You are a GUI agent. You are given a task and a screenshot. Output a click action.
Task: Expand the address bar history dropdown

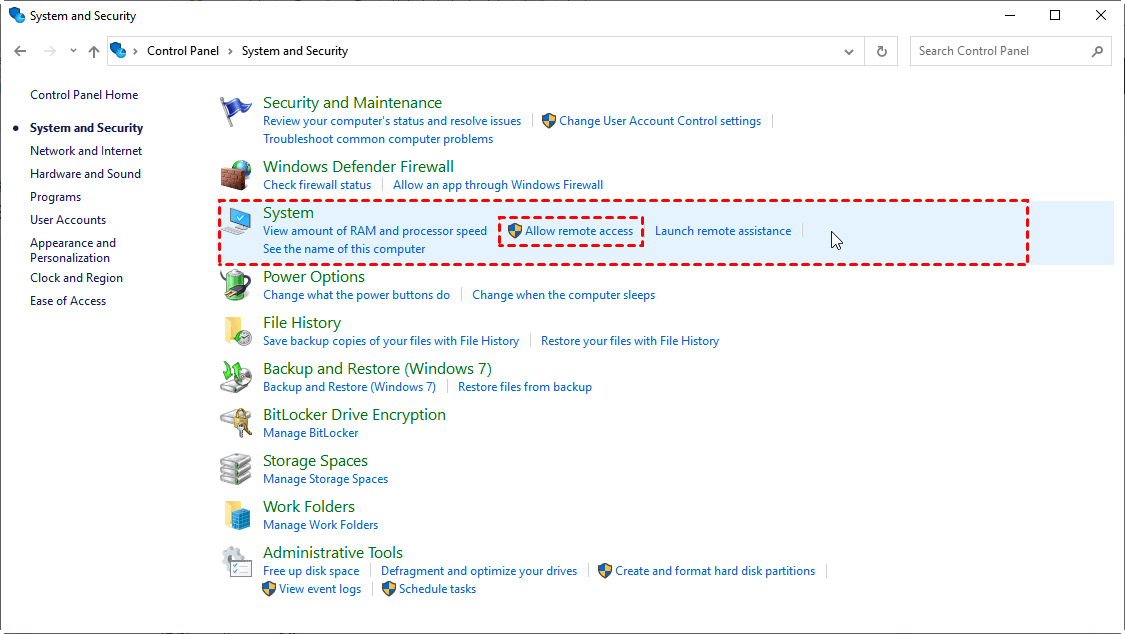coord(849,51)
